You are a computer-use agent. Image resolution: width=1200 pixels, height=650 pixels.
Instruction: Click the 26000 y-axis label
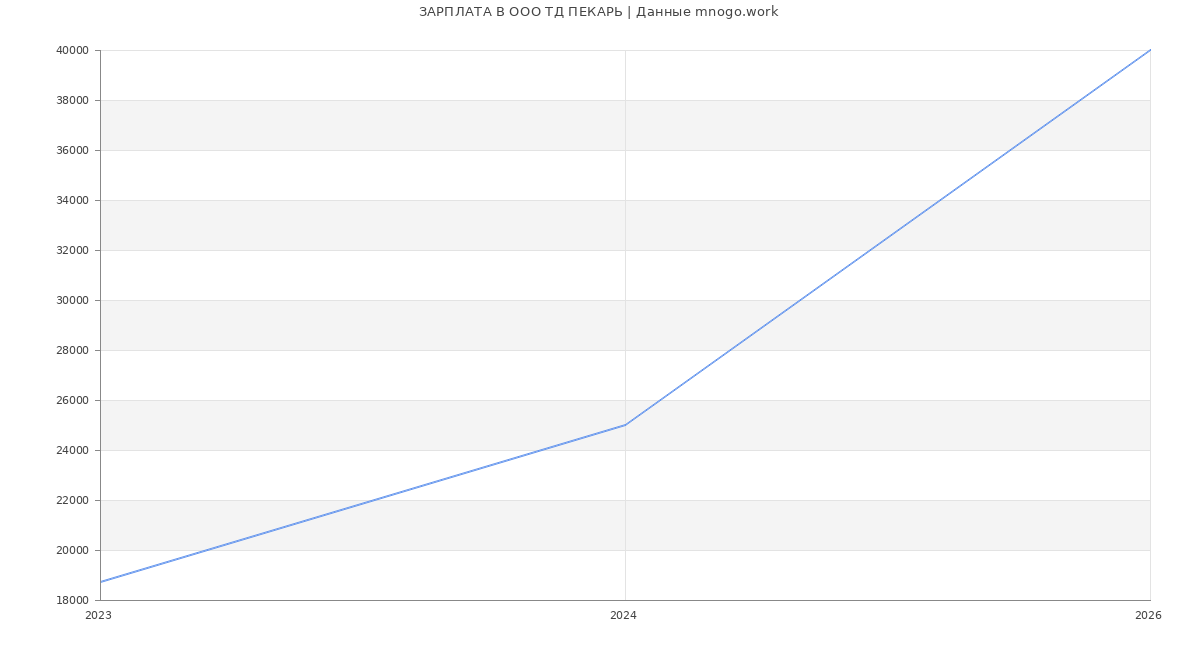tap(72, 400)
